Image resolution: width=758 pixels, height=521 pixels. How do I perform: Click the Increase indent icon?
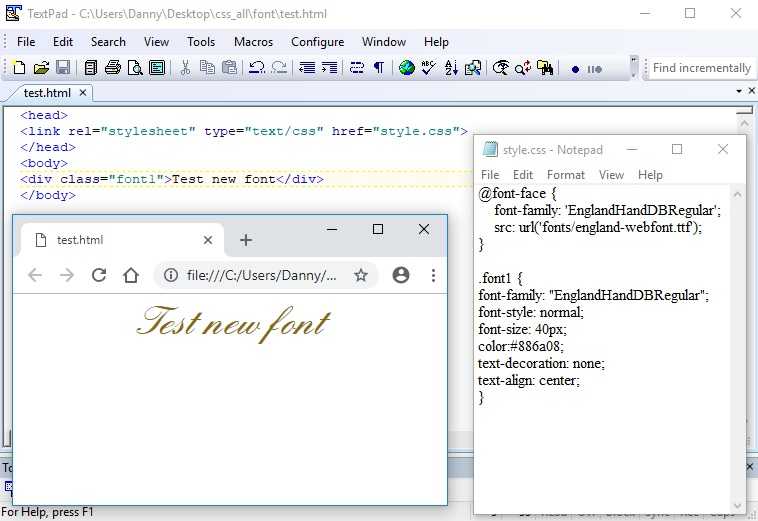point(329,68)
